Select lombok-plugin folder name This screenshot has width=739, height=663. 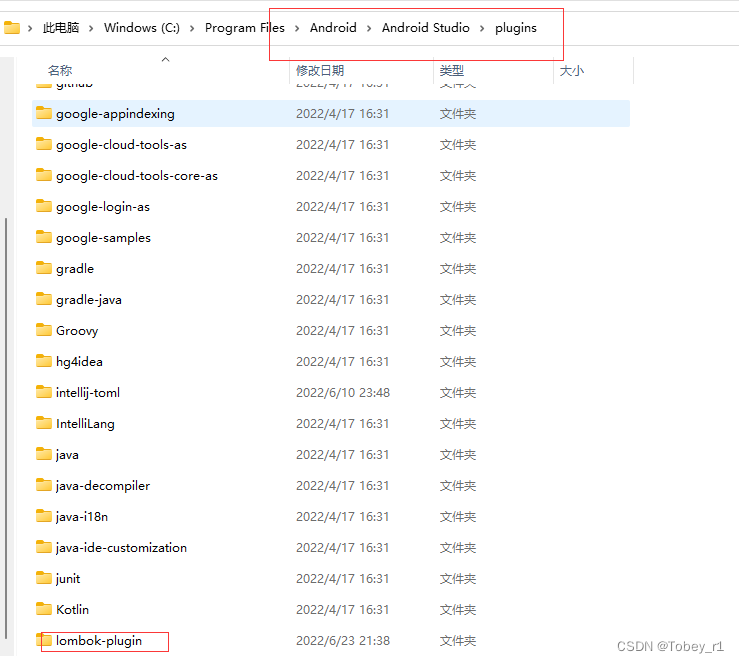point(99,641)
